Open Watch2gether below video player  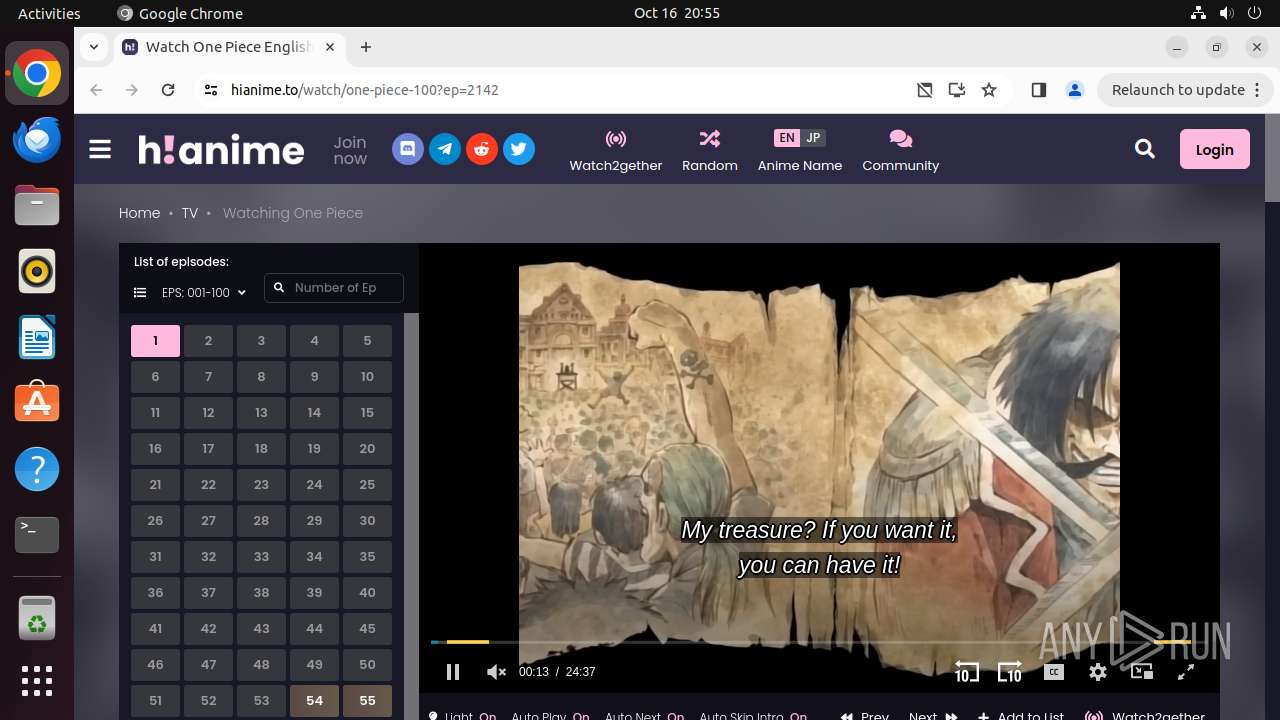(x=1145, y=715)
